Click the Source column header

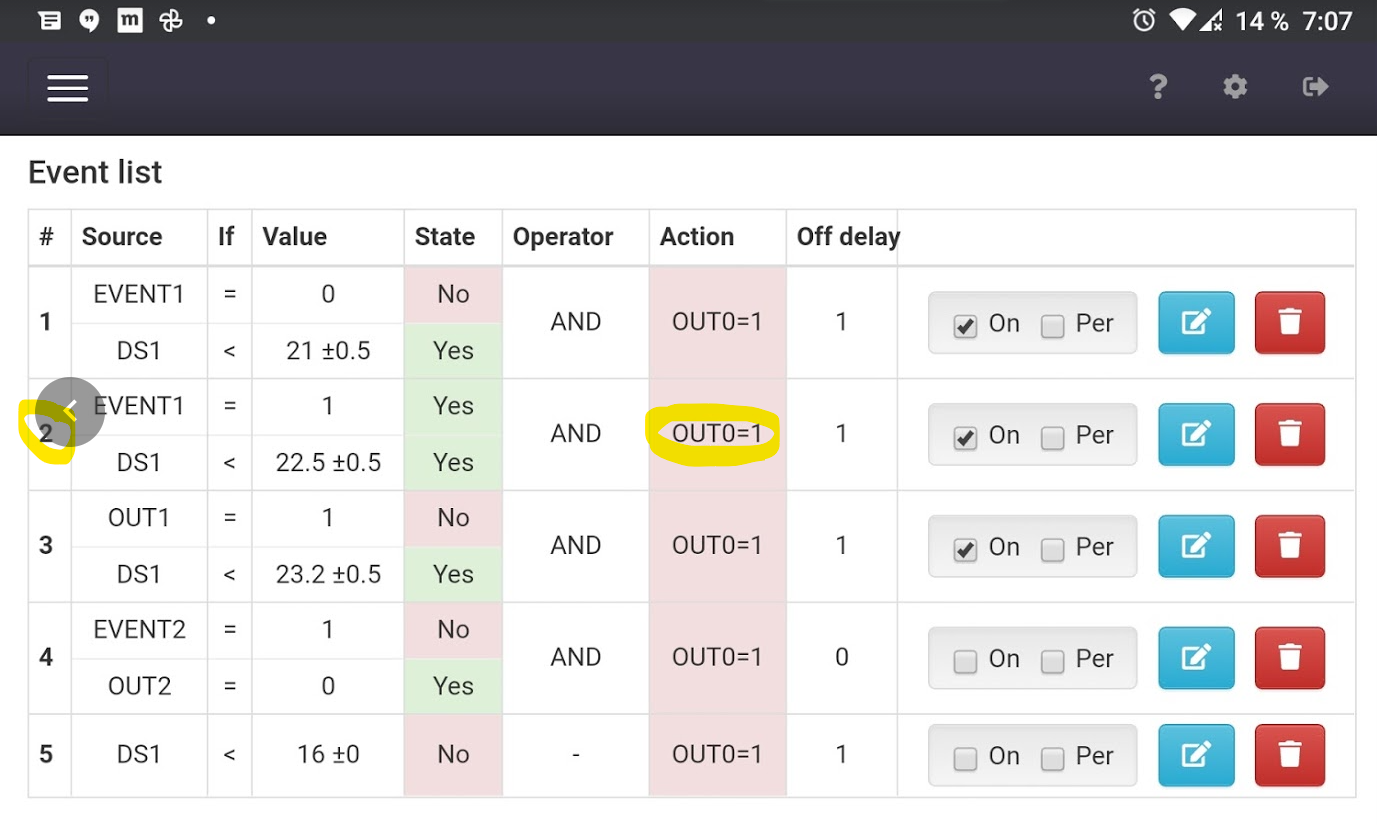pyautogui.click(x=122, y=237)
